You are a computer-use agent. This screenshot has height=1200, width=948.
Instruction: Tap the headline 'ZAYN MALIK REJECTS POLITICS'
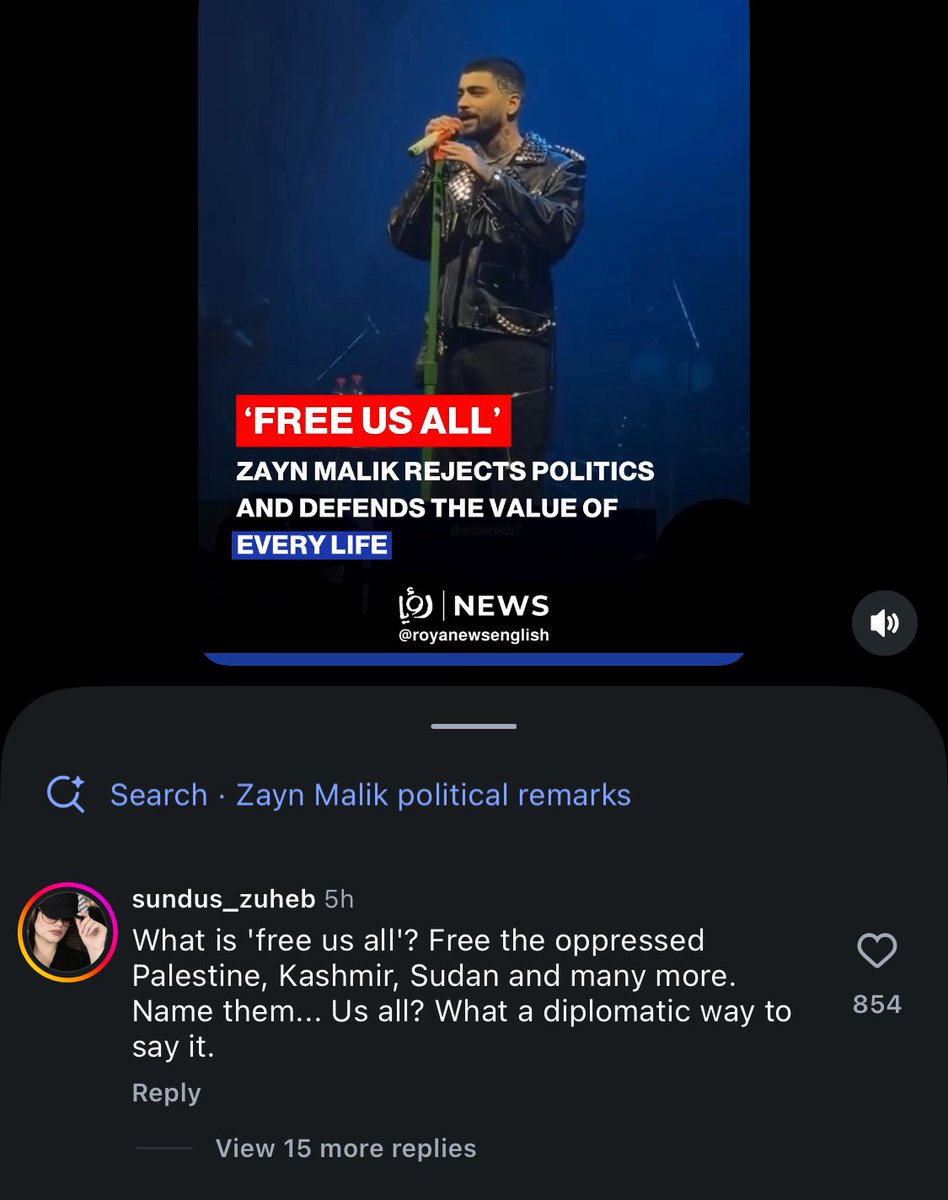click(445, 470)
